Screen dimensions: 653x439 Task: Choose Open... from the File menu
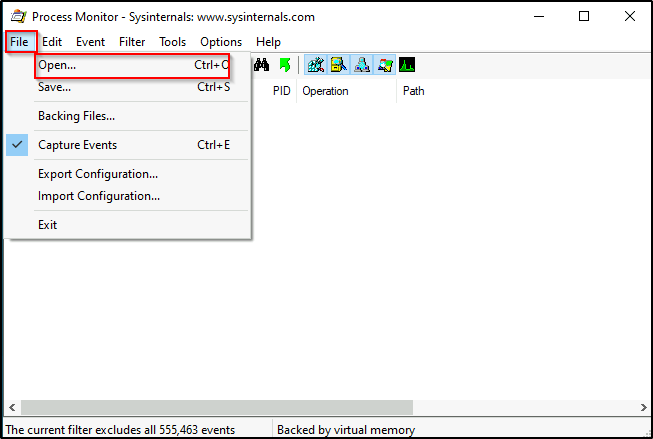(x=57, y=65)
